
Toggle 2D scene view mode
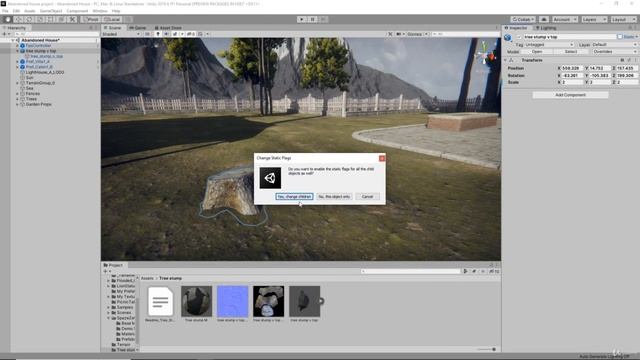tap(147, 34)
